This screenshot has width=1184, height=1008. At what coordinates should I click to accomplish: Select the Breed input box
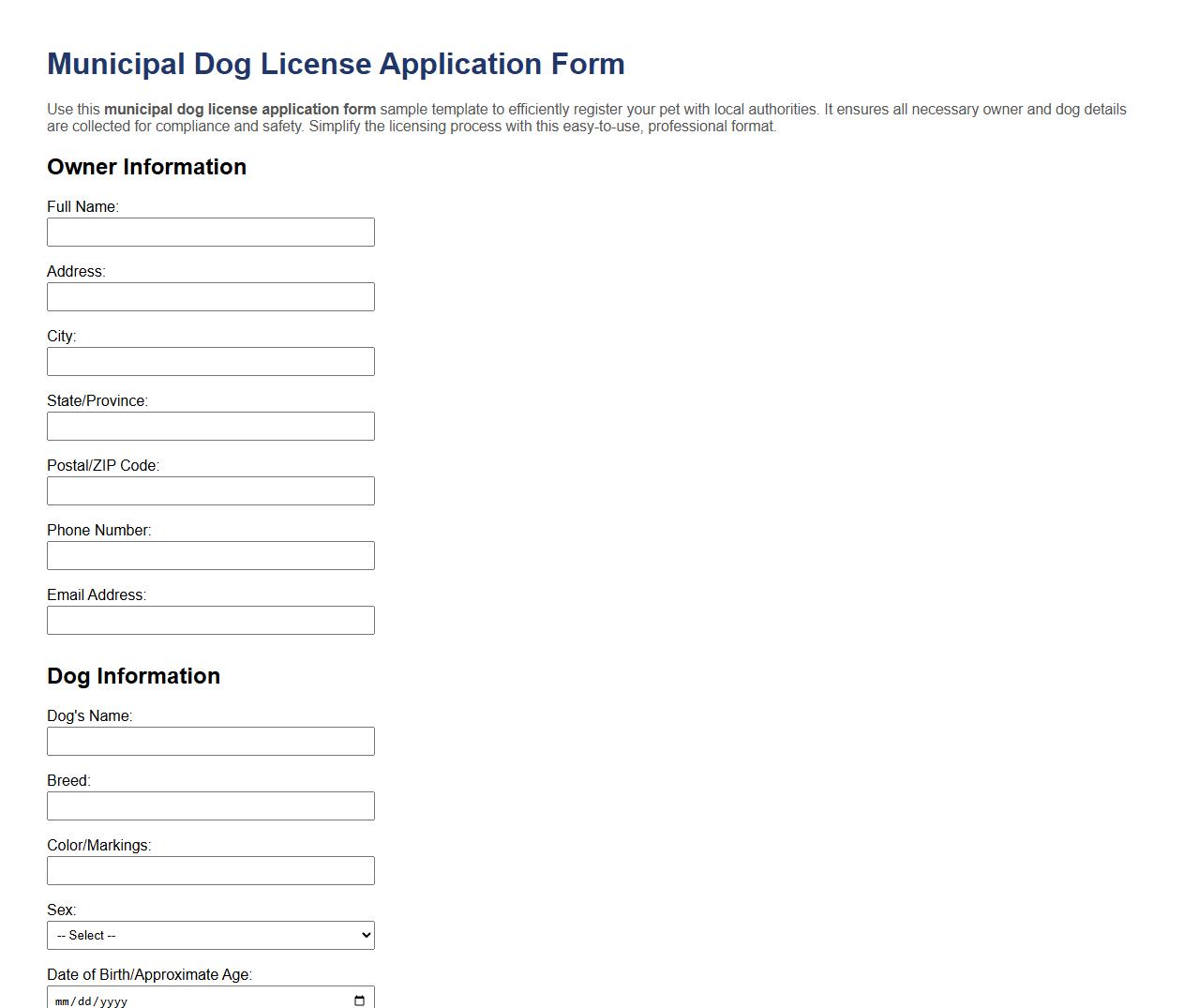[210, 805]
